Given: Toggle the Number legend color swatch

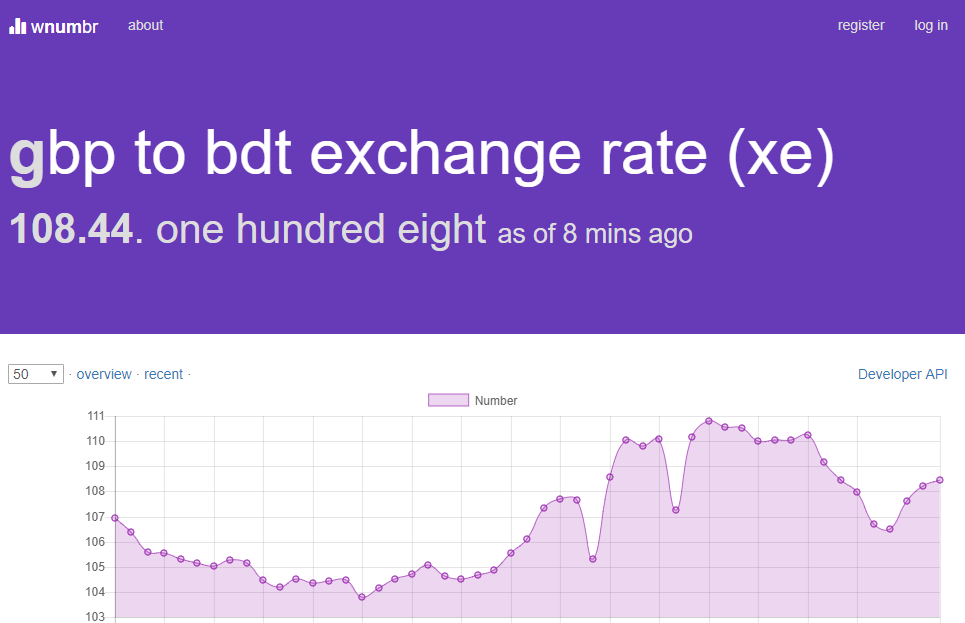Looking at the screenshot, I should pos(448,400).
